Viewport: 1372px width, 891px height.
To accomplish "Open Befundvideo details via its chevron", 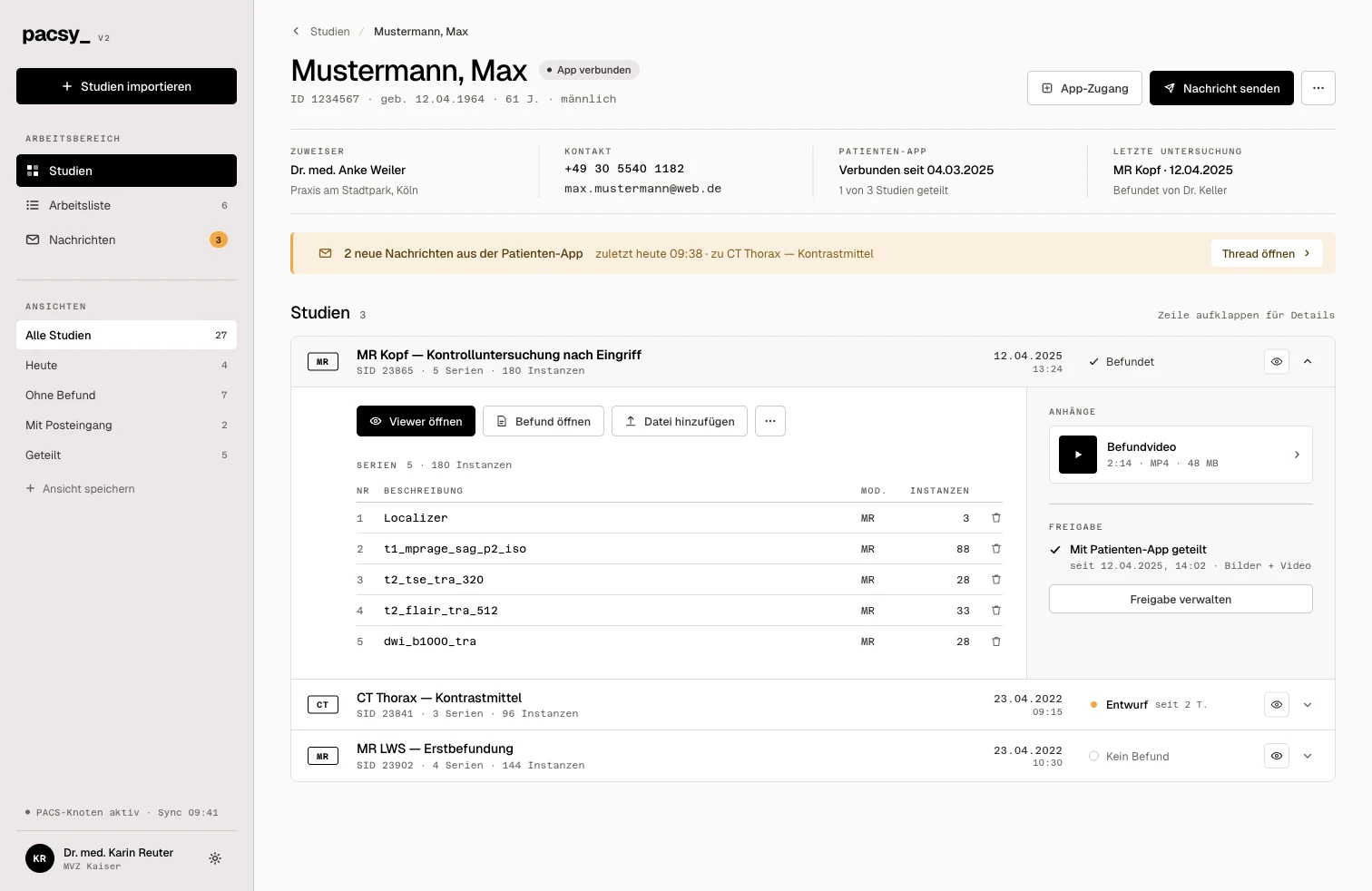I will click(x=1297, y=455).
